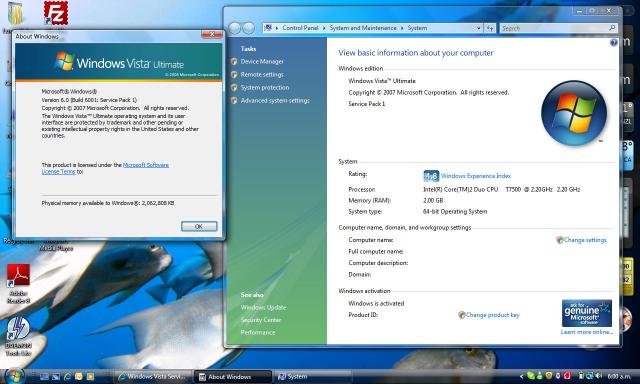Click the Back button in the System window
640x384 pixels.
coord(235,28)
